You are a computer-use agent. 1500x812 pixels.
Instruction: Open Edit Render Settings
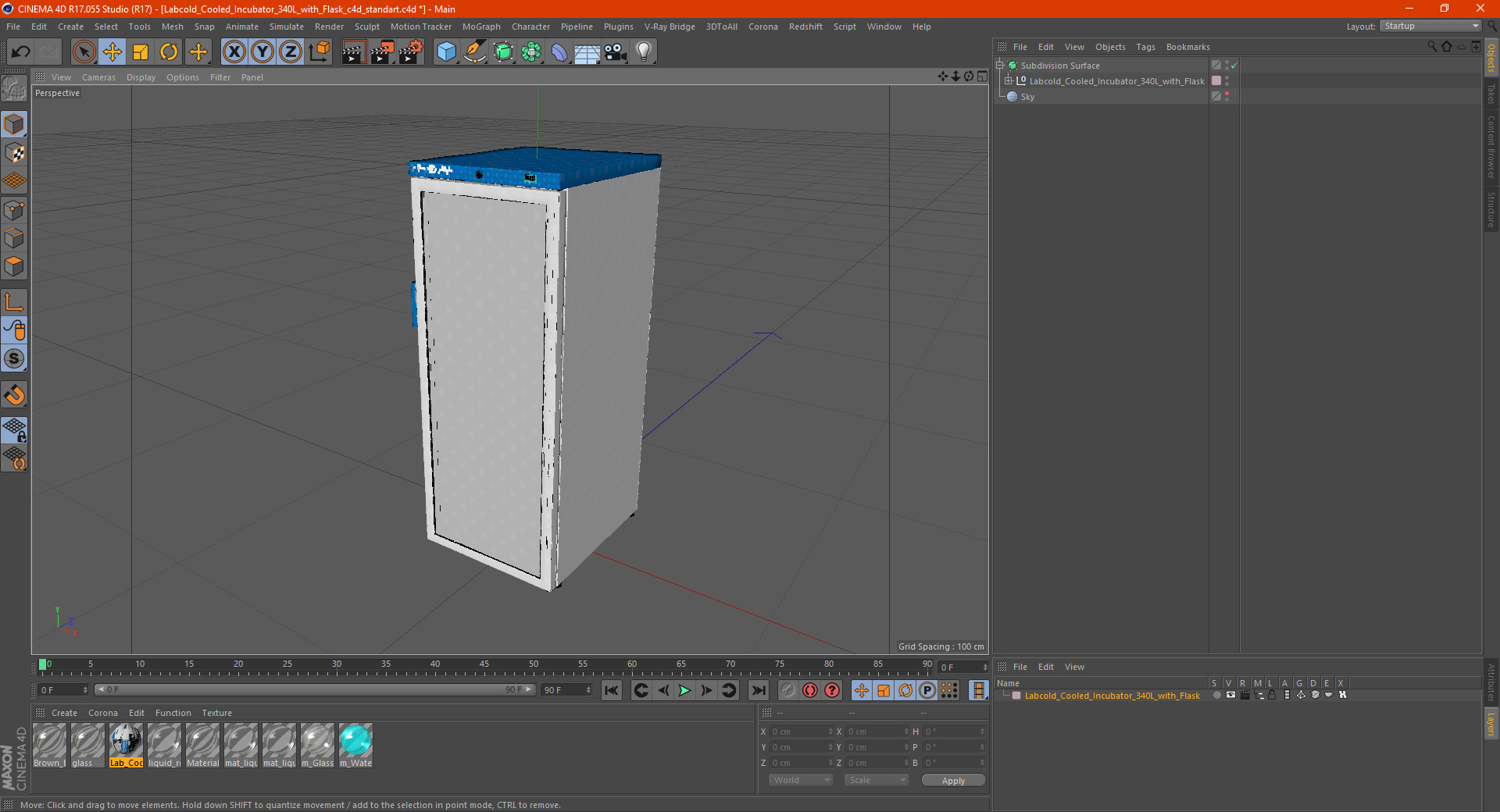coord(411,52)
